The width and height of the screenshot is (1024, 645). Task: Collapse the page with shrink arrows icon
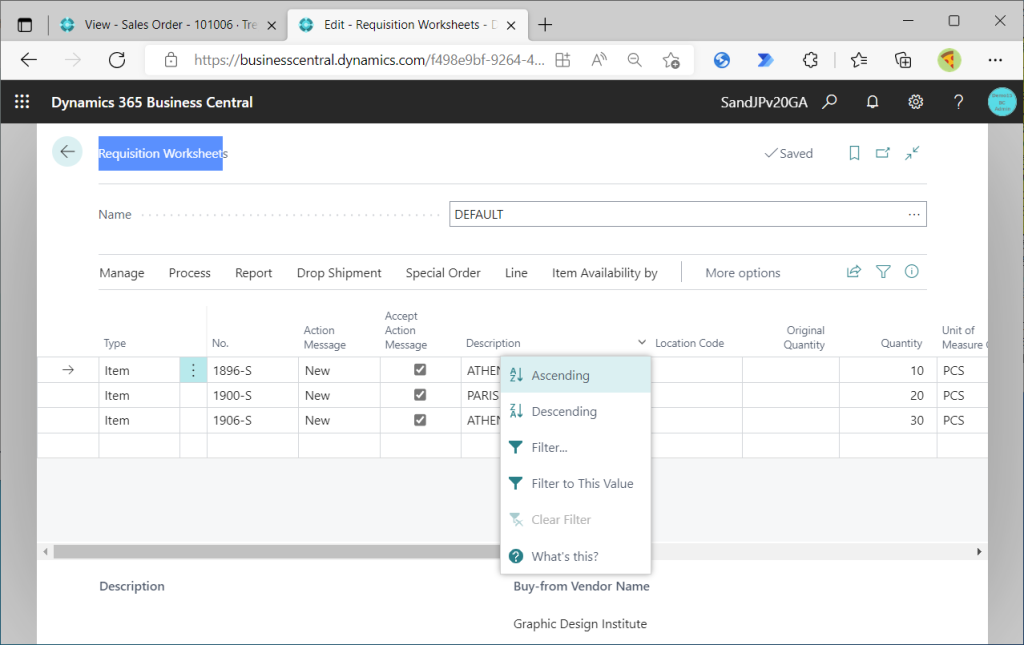pyautogui.click(x=912, y=153)
